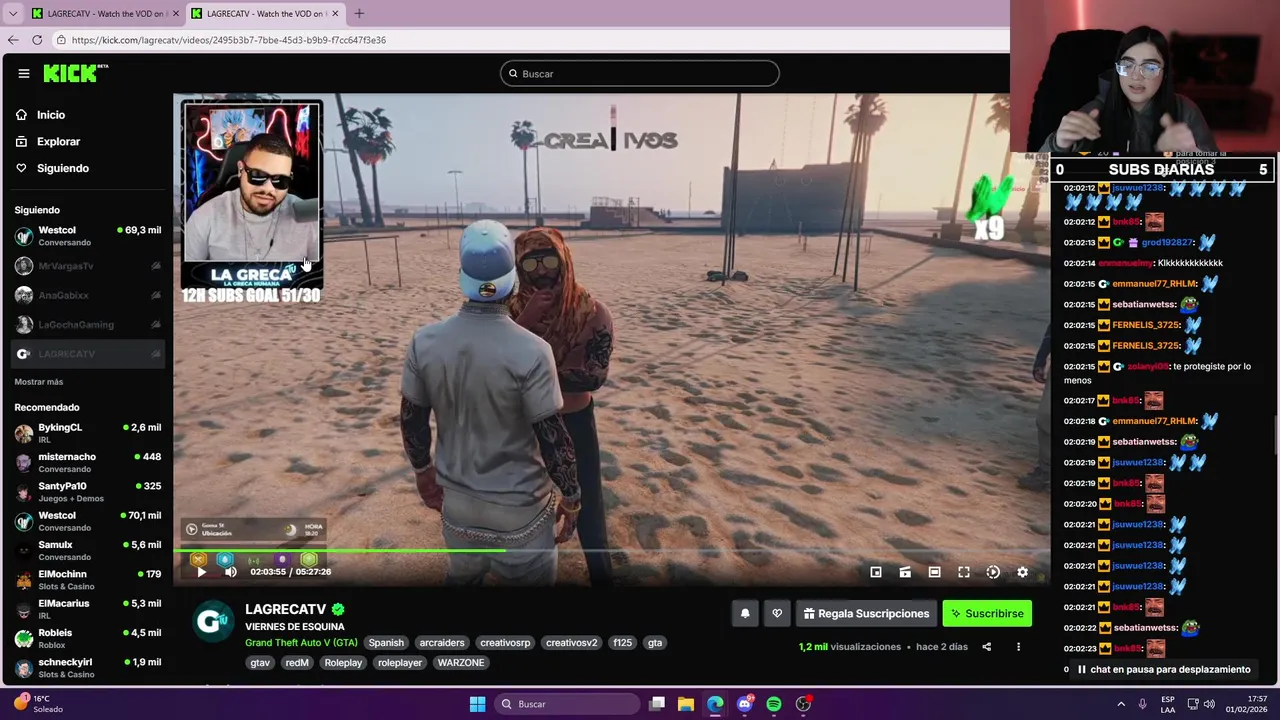Open MrVargasTv offline channel
1280x720 pixels.
[x=88, y=266]
